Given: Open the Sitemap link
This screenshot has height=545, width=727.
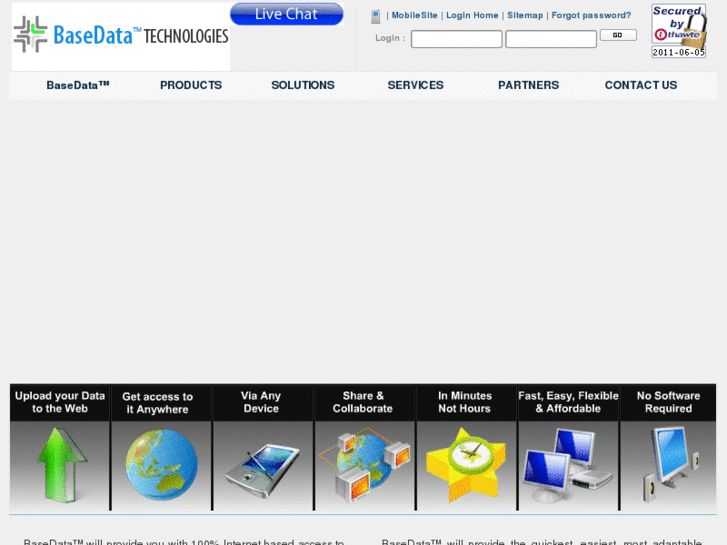Looking at the screenshot, I should point(525,15).
